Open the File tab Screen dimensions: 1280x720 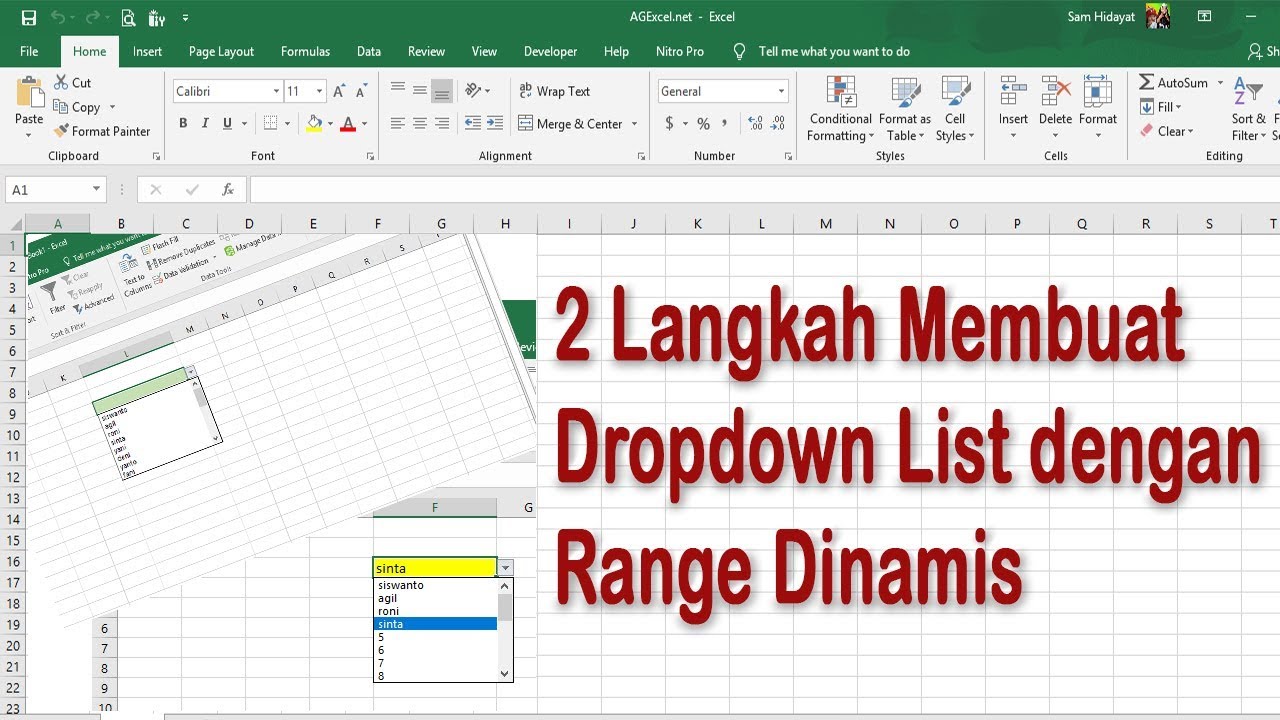[29, 51]
